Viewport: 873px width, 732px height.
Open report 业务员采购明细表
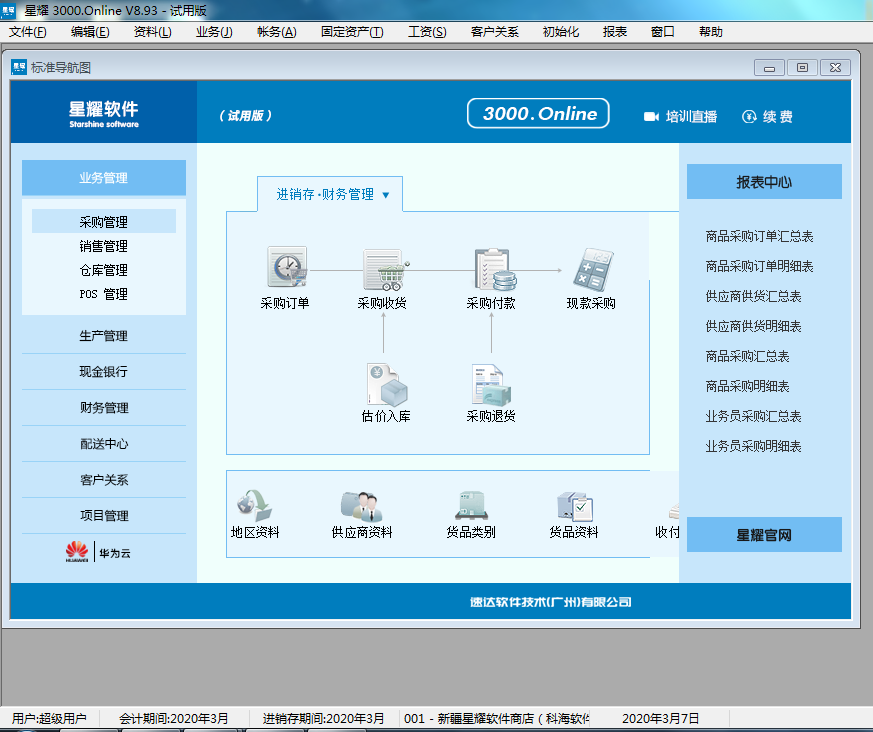[753, 446]
